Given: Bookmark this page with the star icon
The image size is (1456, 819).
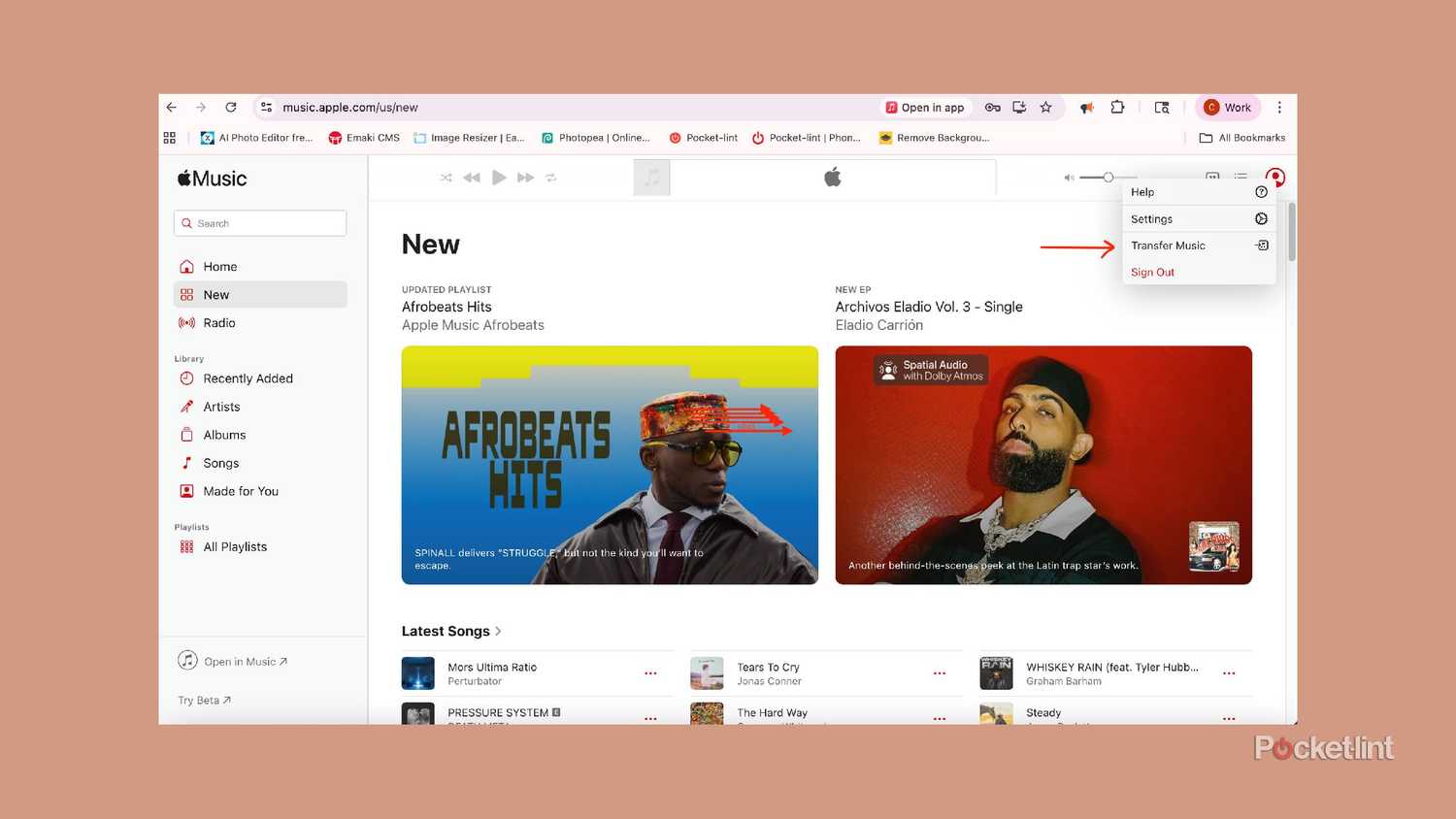Looking at the screenshot, I should click(x=1045, y=108).
